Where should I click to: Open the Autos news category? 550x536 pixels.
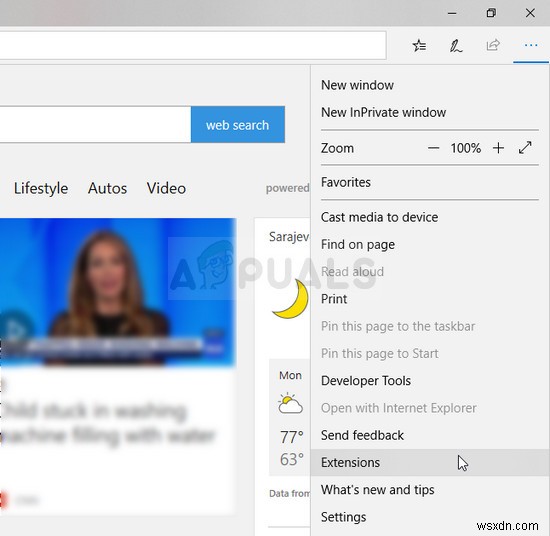pos(107,188)
